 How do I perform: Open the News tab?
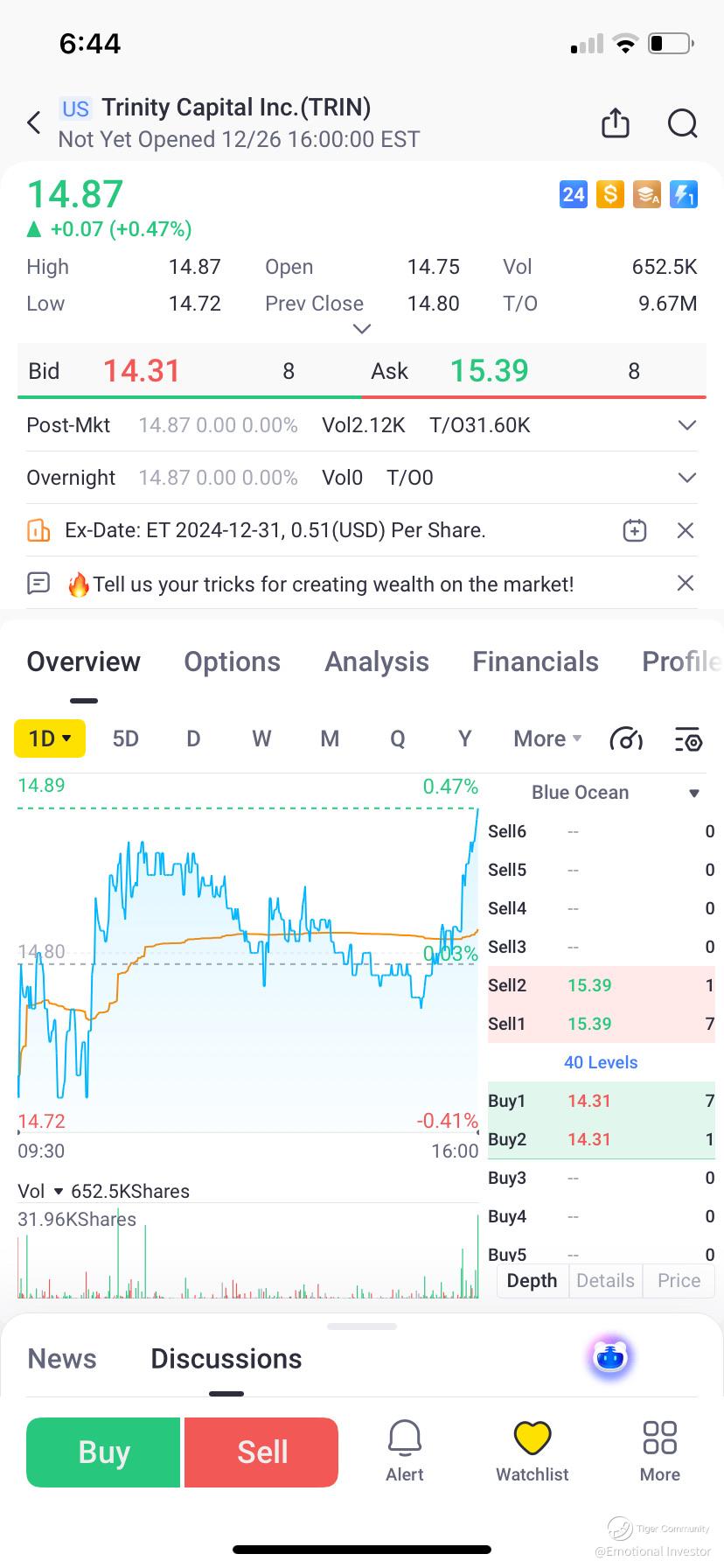(x=62, y=1359)
